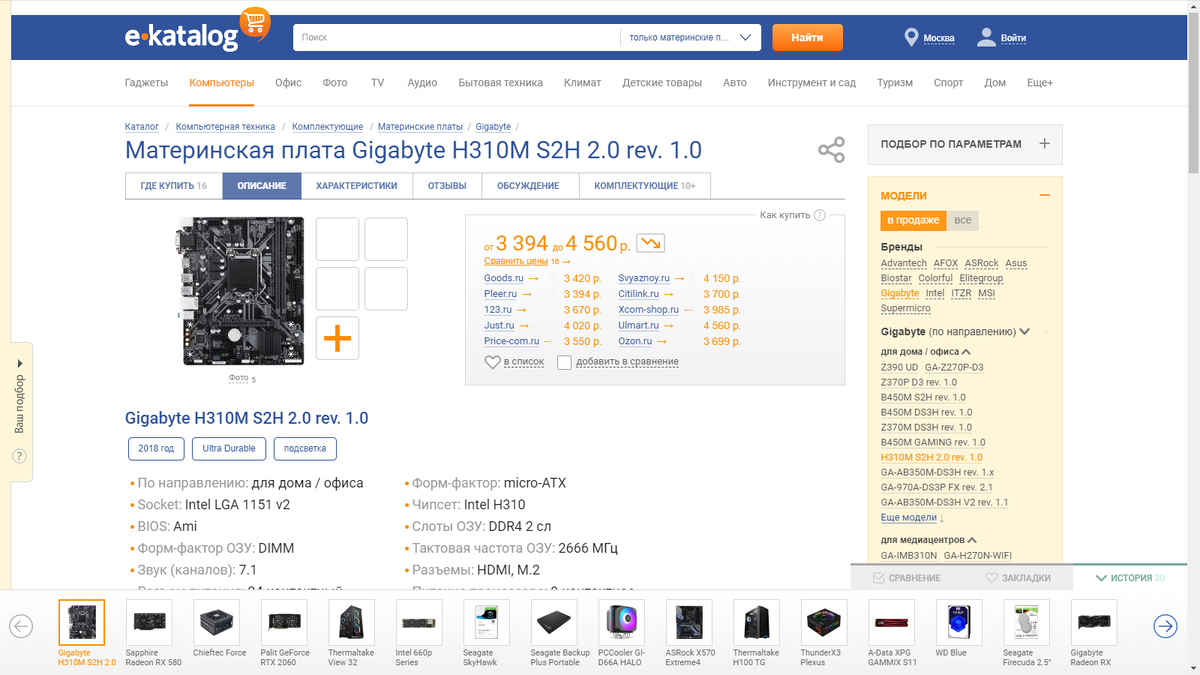Screen dimensions: 1200x675
Task: Click the share icon beside product title
Action: pos(831,150)
